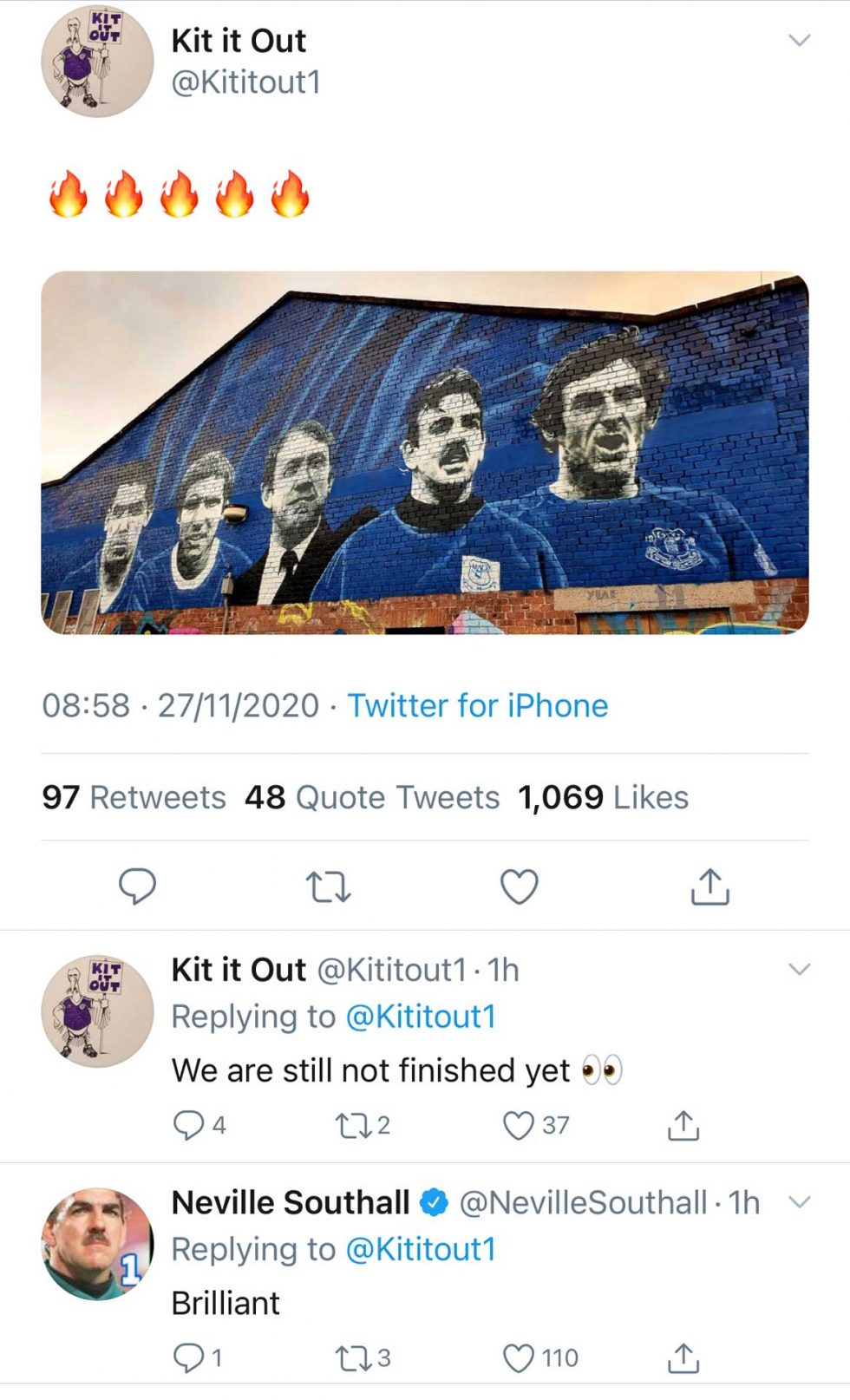Expand options on Kit it Out's reply

(799, 969)
